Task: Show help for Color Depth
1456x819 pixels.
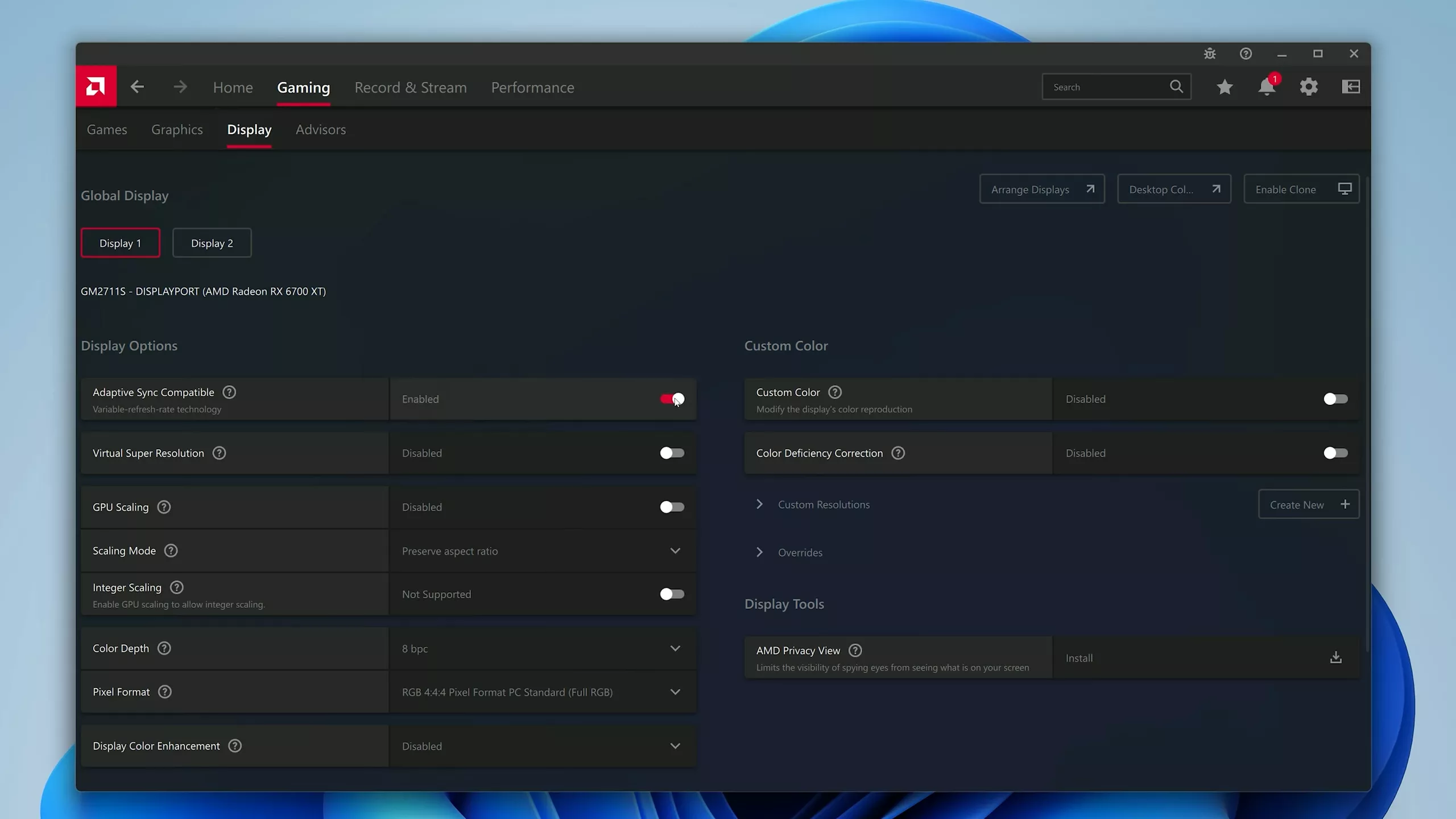Action: (x=164, y=648)
